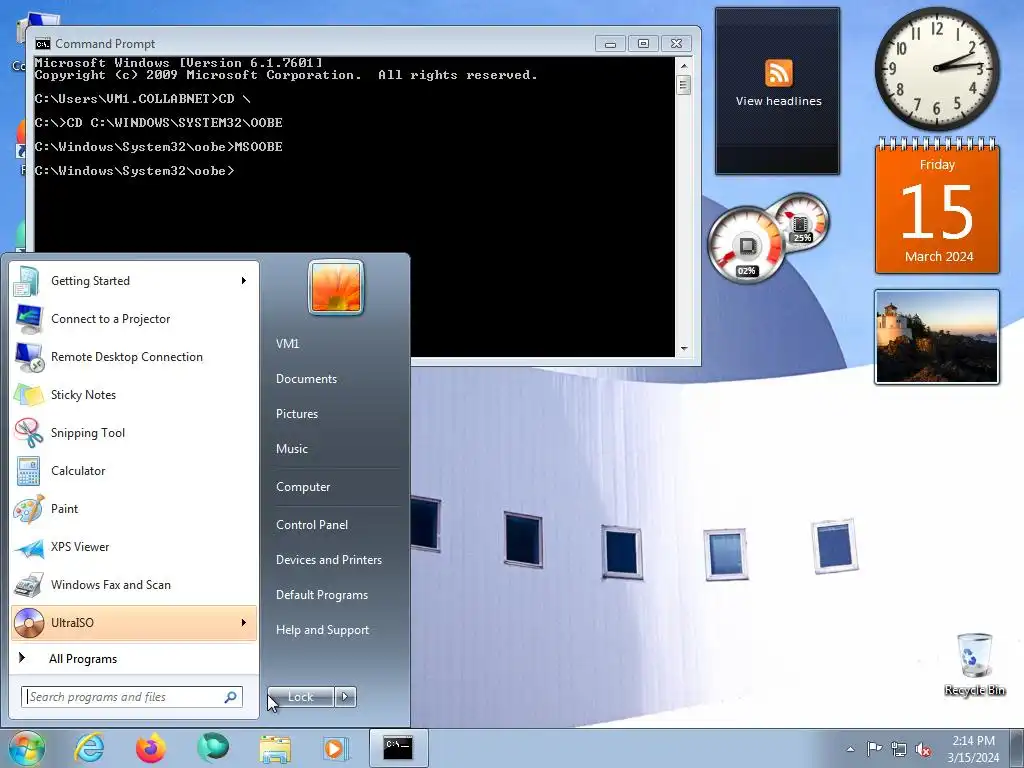
Task: Launch Remote Desktop Connection
Action: pos(134,357)
